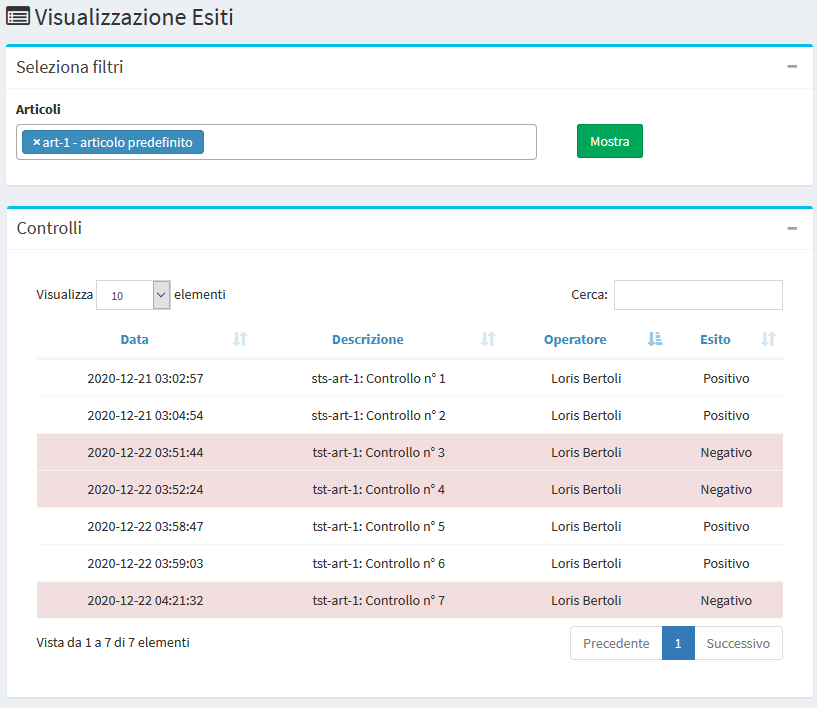Toggle the Operatore column sort icon
Image resolution: width=817 pixels, height=708 pixels.
655,339
